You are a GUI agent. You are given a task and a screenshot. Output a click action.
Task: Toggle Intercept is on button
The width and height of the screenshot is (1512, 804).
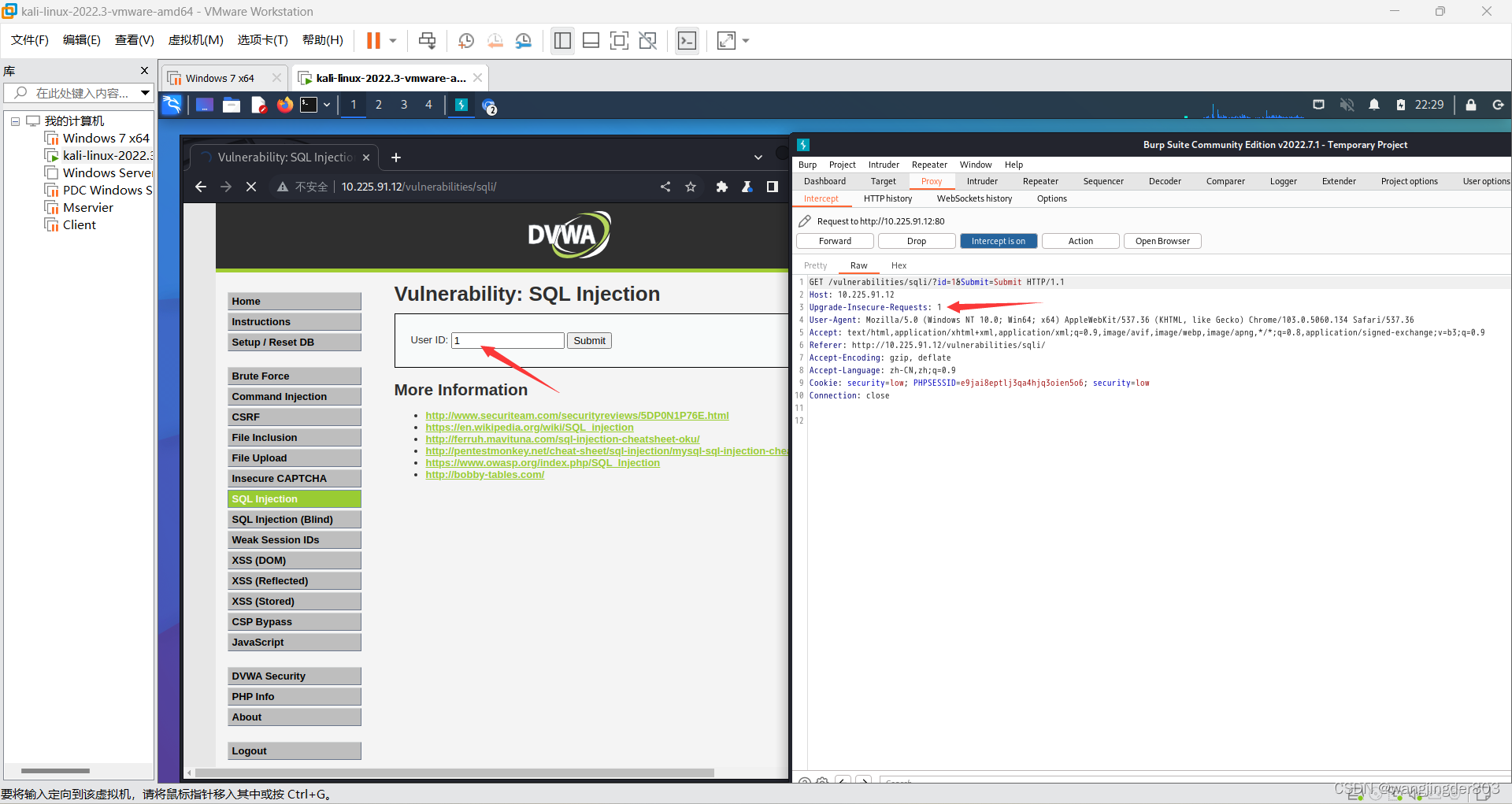click(999, 241)
